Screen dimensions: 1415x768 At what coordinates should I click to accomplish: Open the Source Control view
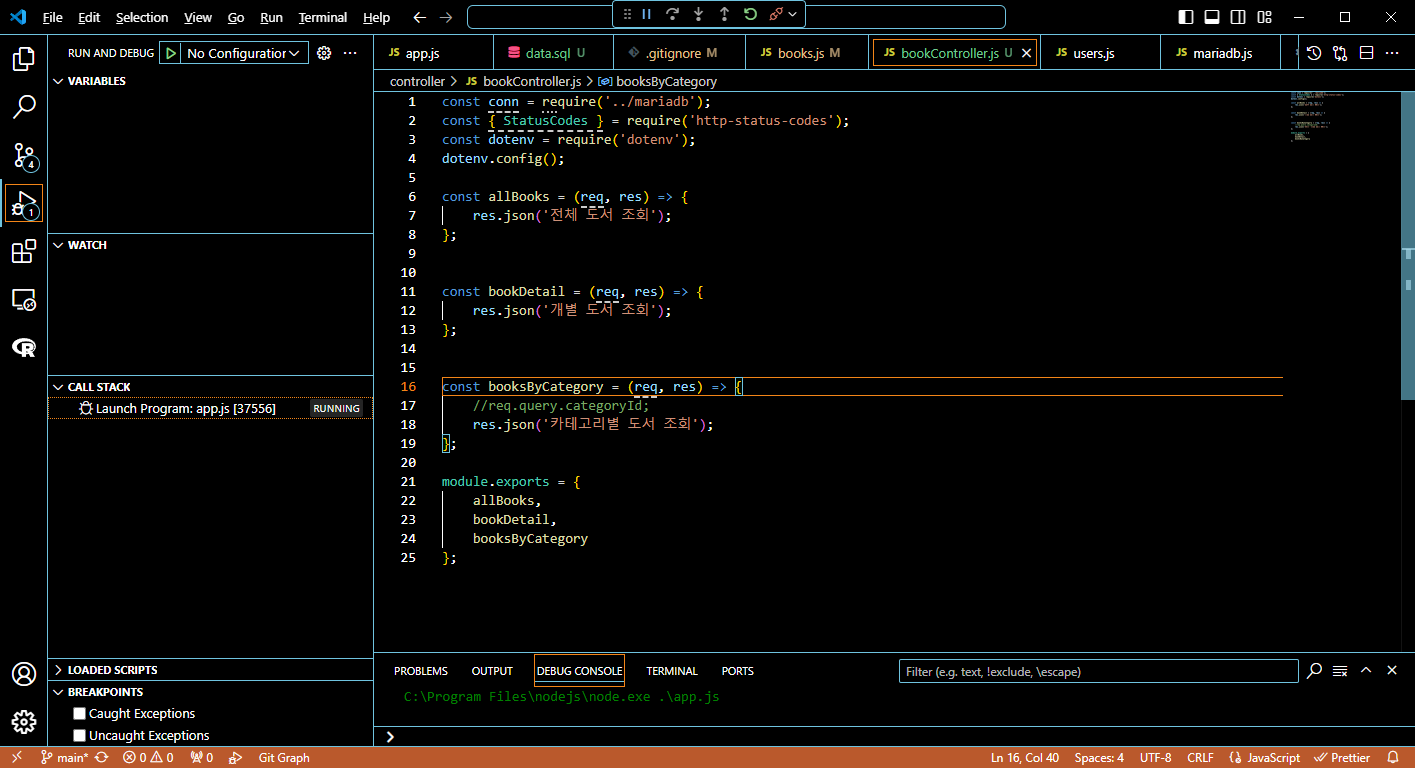(x=24, y=155)
